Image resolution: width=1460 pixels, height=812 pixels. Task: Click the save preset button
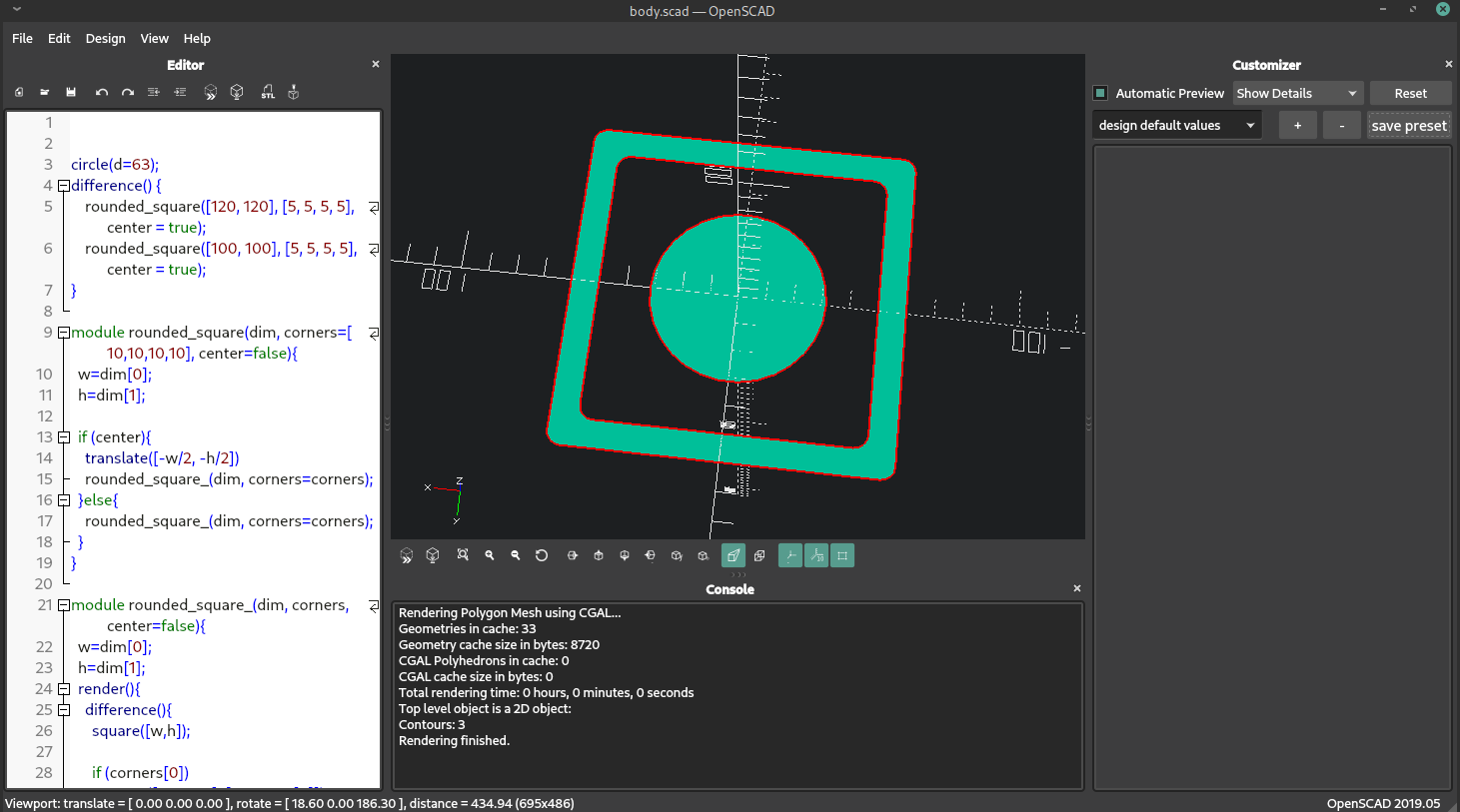coord(1408,125)
